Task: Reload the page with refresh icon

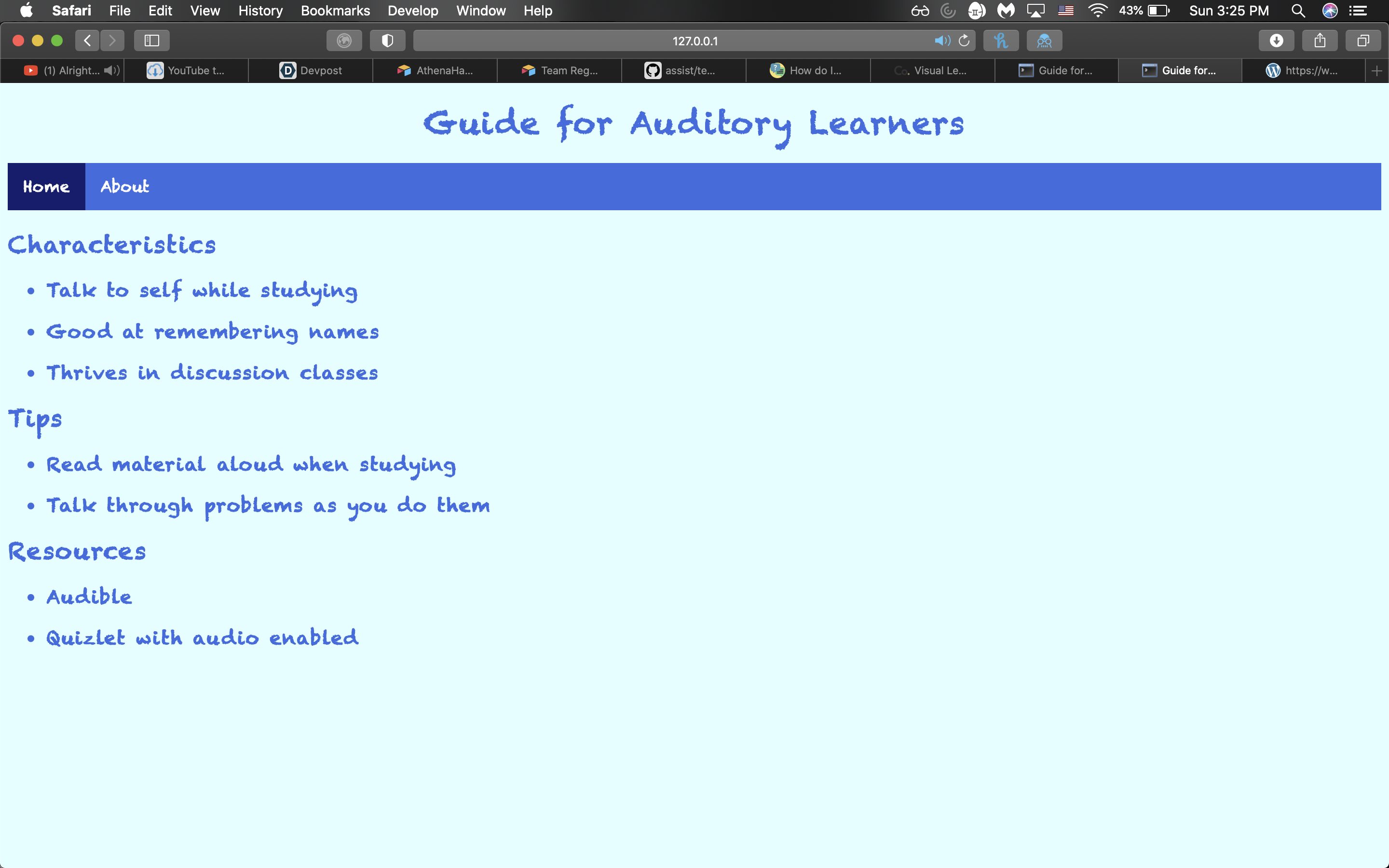Action: pyautogui.click(x=964, y=41)
